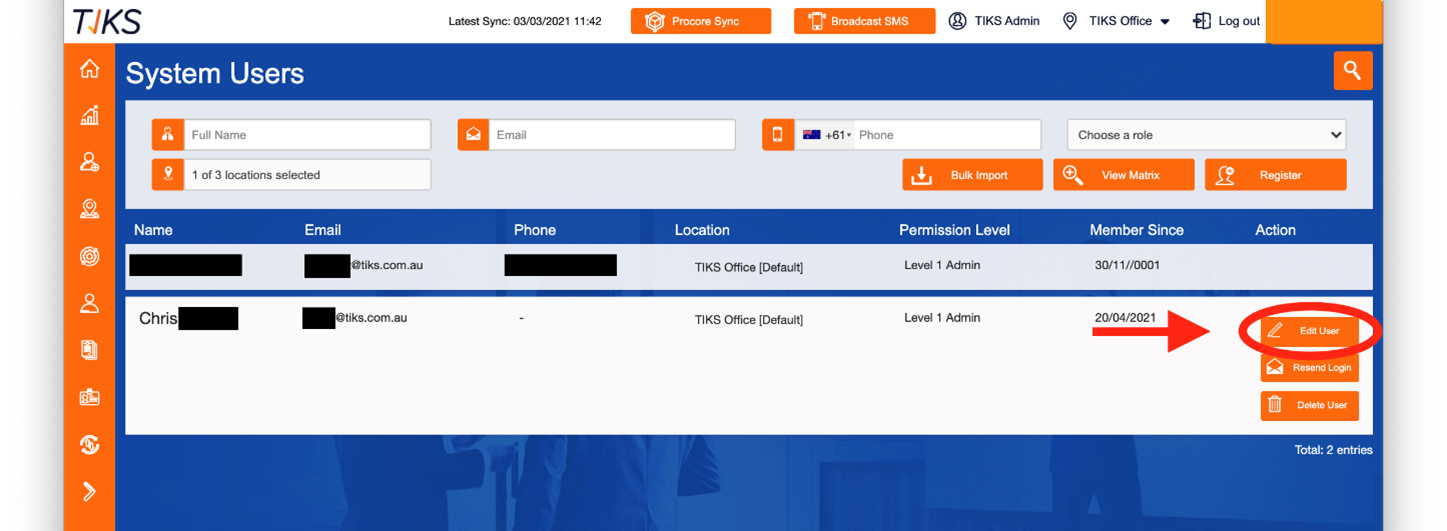The width and height of the screenshot is (1447, 531).
Task: Click the Delete User button
Action: [1309, 405]
